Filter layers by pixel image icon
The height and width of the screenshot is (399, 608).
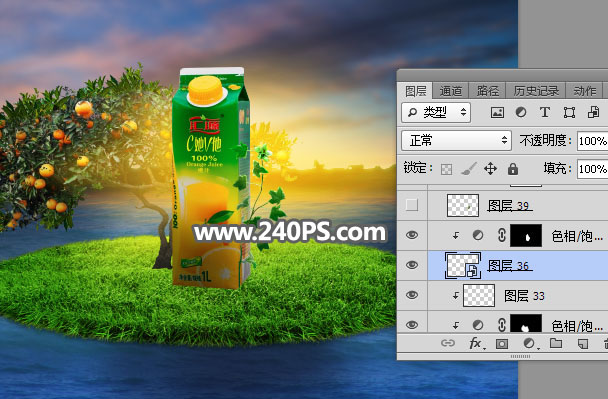pos(497,112)
